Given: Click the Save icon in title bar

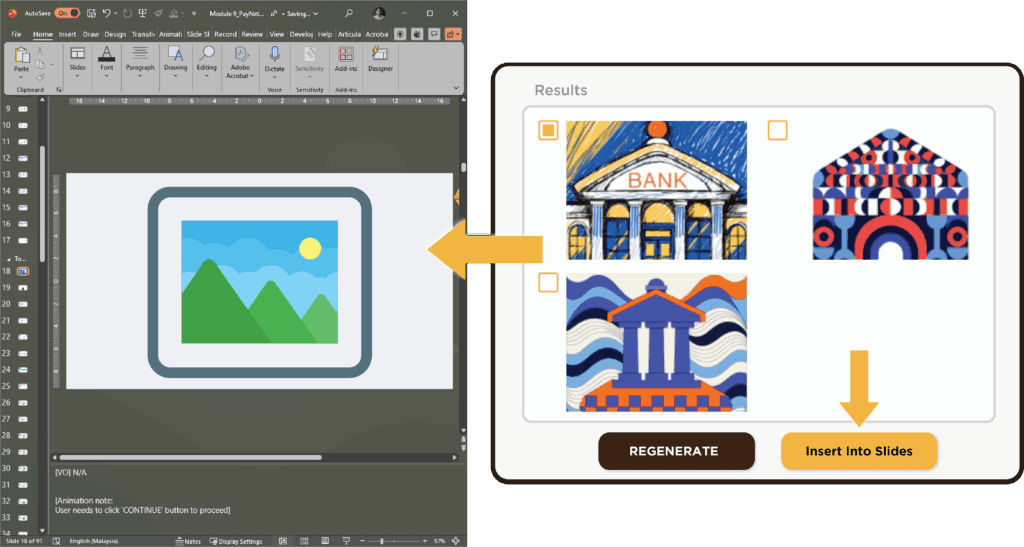Looking at the screenshot, I should pos(91,13).
